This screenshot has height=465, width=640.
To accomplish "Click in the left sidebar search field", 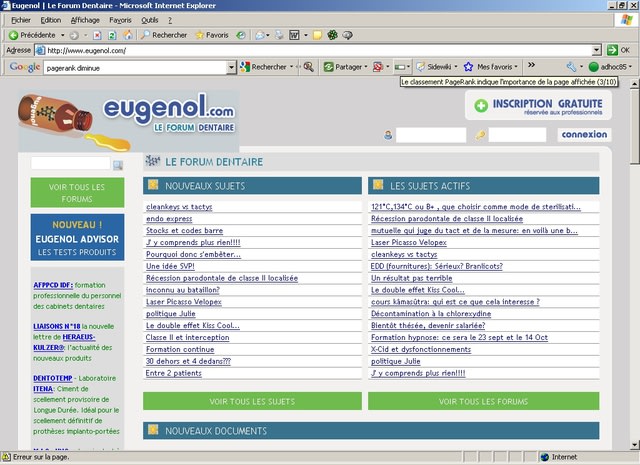I will coord(70,163).
